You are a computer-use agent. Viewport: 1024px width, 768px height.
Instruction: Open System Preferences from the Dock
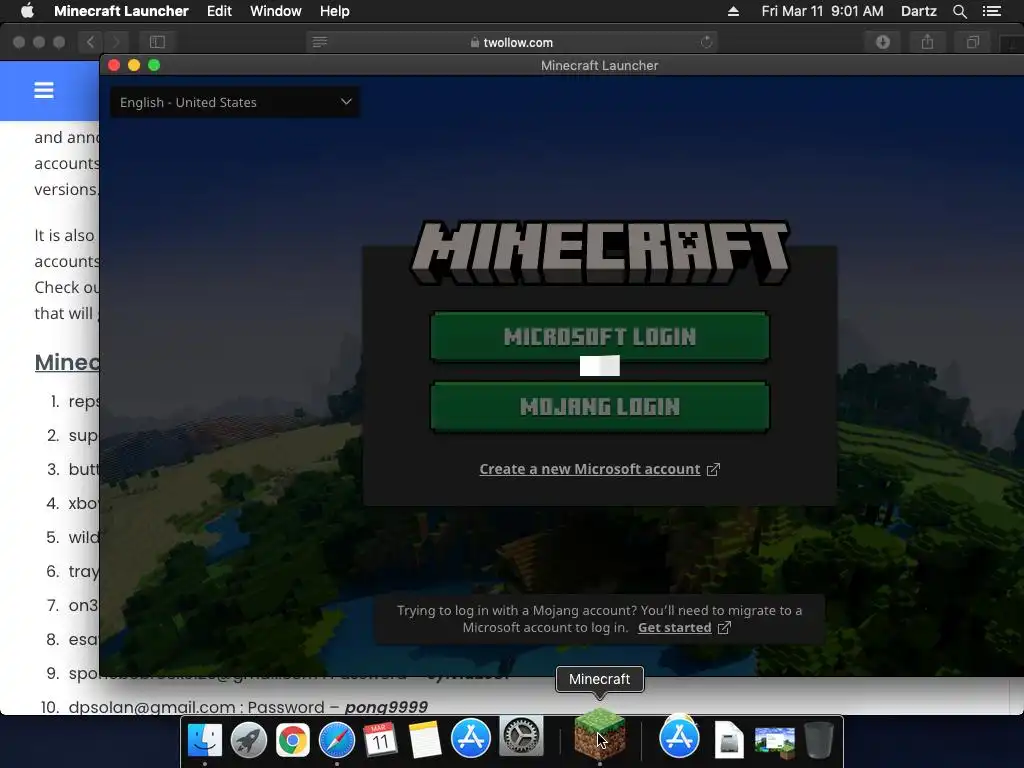[x=520, y=736]
